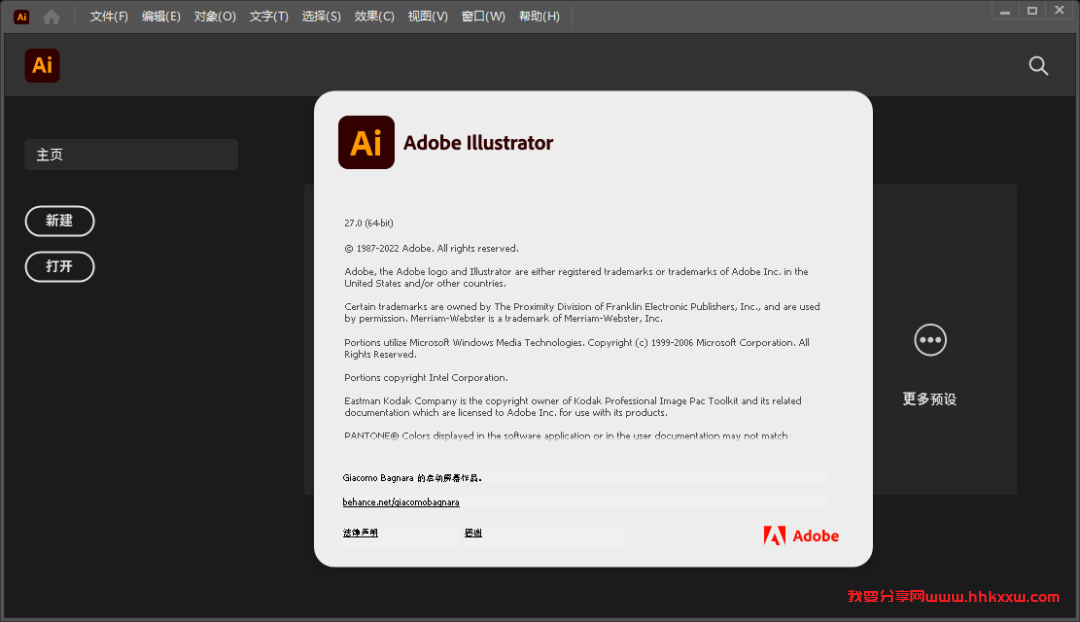Open the 视图(V) menu
Image resolution: width=1080 pixels, height=622 pixels.
(x=428, y=17)
